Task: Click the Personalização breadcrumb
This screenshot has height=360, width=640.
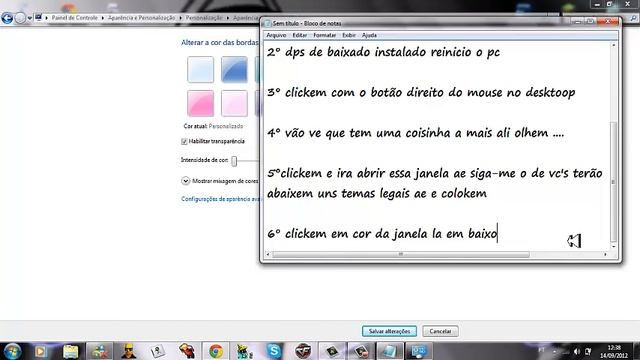Action: click(x=204, y=18)
